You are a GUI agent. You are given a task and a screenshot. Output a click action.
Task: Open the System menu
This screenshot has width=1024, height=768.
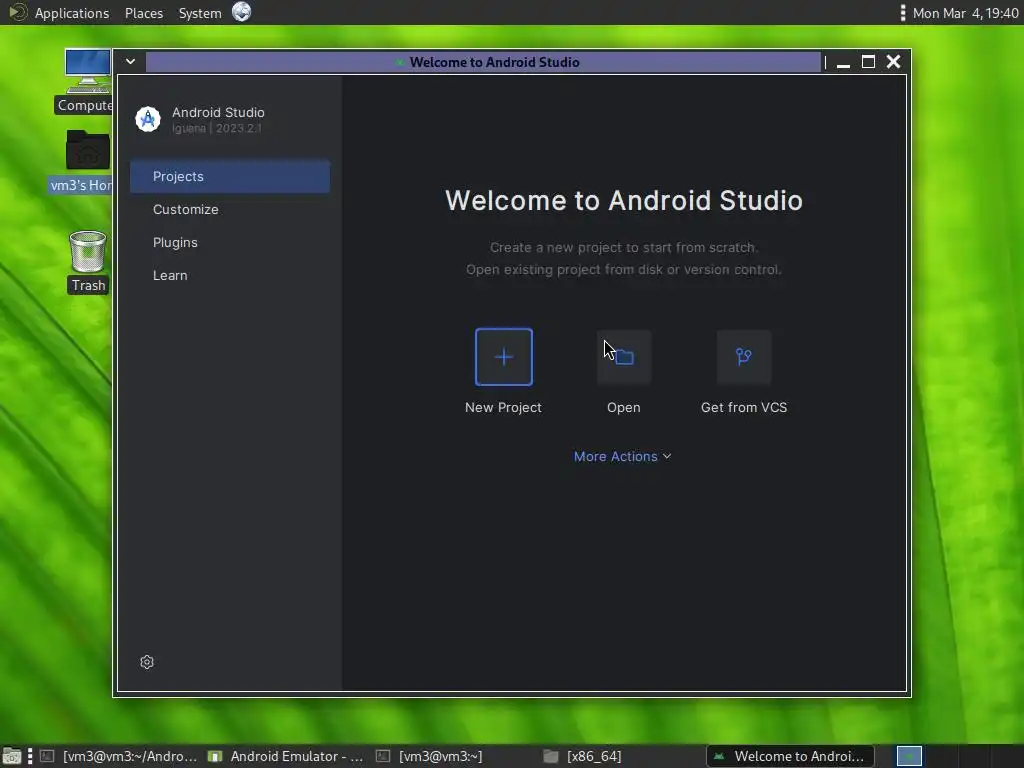200,13
